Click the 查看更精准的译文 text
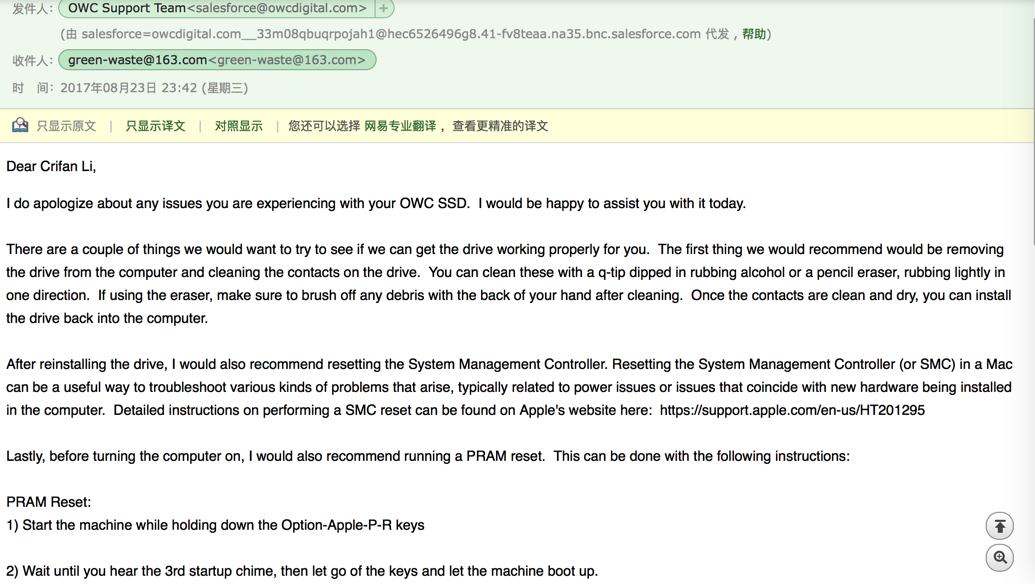Image resolution: width=1035 pixels, height=584 pixels. pos(500,126)
